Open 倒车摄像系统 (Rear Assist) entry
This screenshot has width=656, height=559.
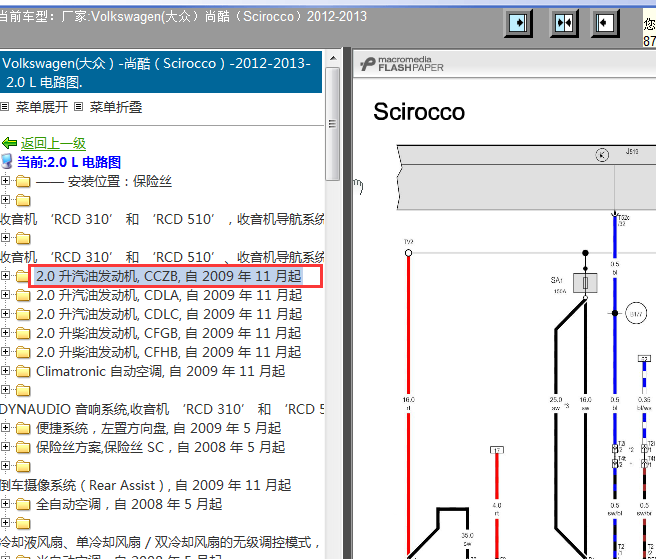tap(146, 485)
